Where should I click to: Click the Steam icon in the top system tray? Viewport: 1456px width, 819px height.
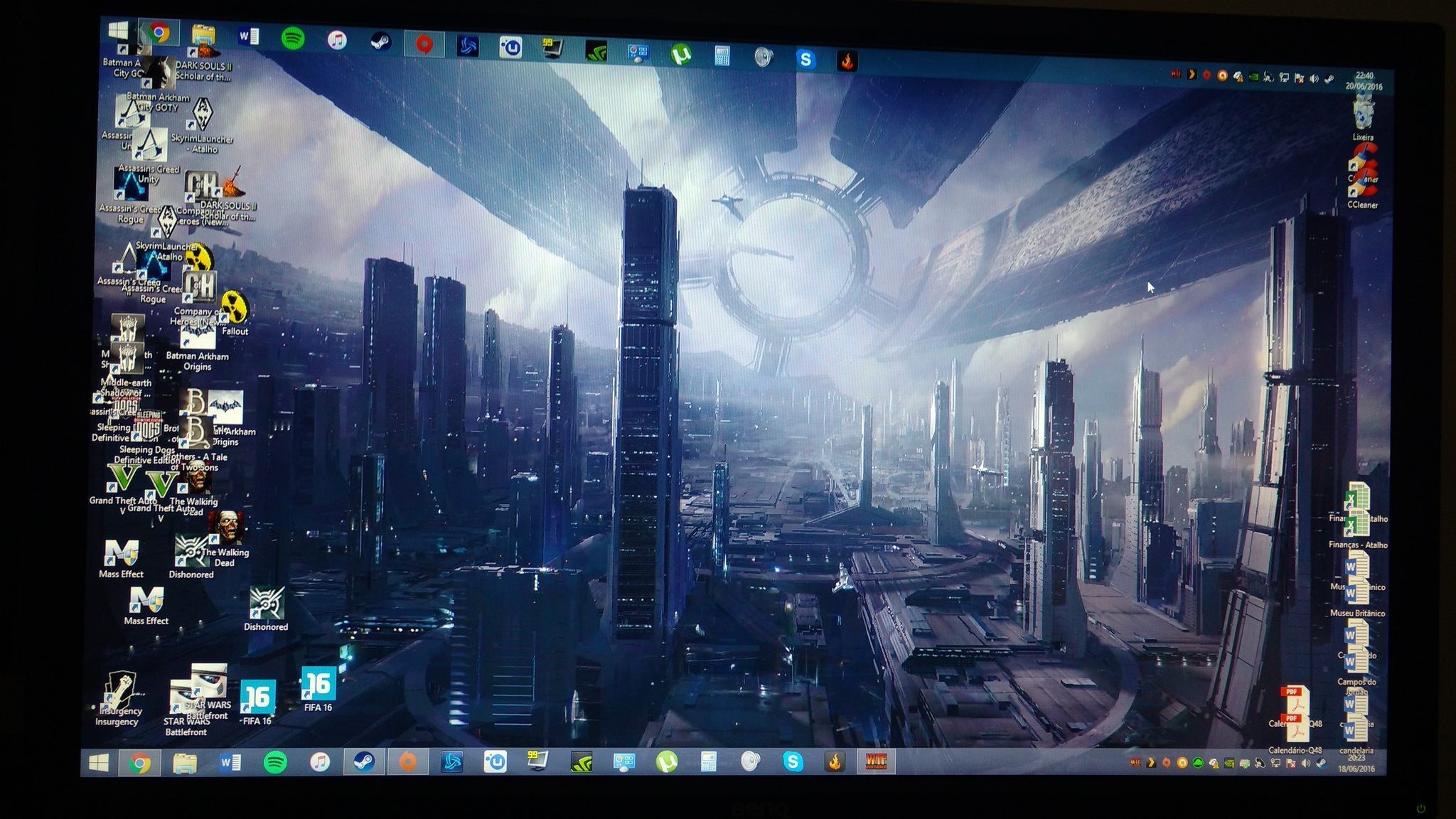(1330, 79)
